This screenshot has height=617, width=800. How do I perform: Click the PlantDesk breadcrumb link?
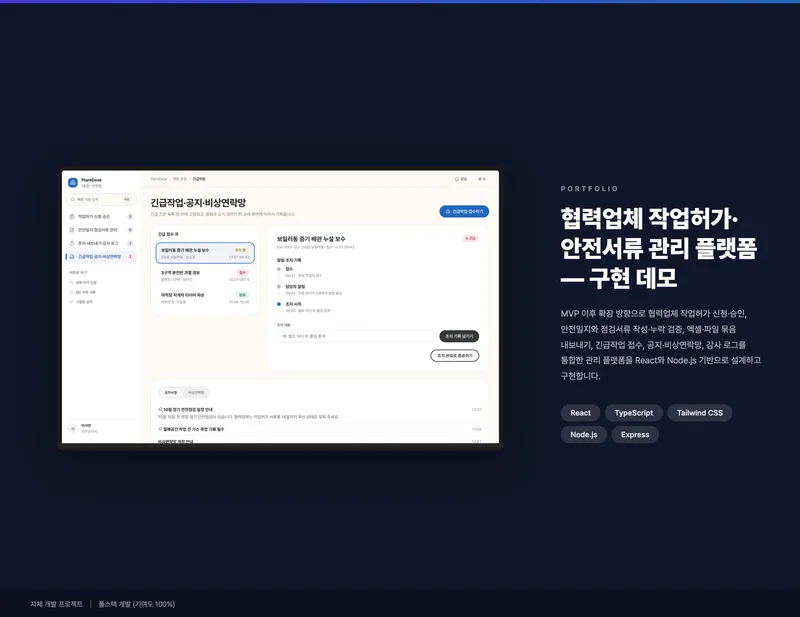159,179
